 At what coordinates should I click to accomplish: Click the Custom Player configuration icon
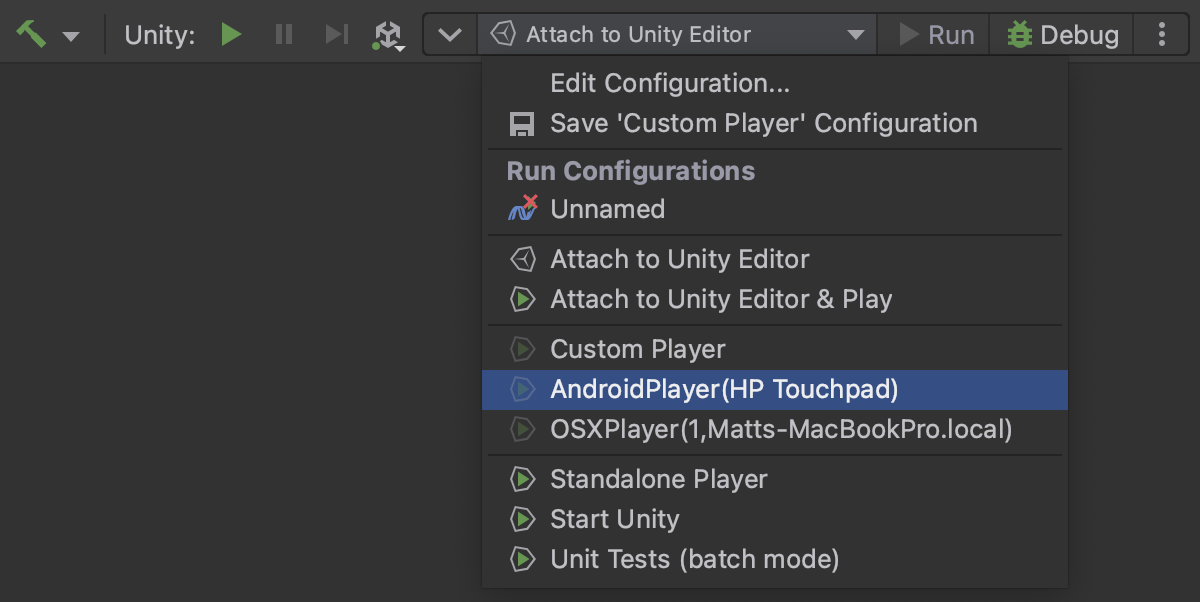pos(522,349)
